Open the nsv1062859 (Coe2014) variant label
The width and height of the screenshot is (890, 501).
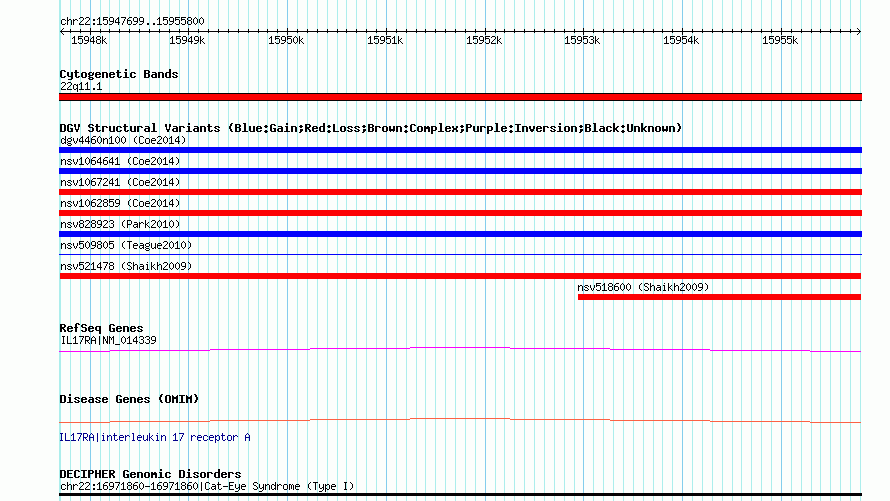click(x=120, y=203)
